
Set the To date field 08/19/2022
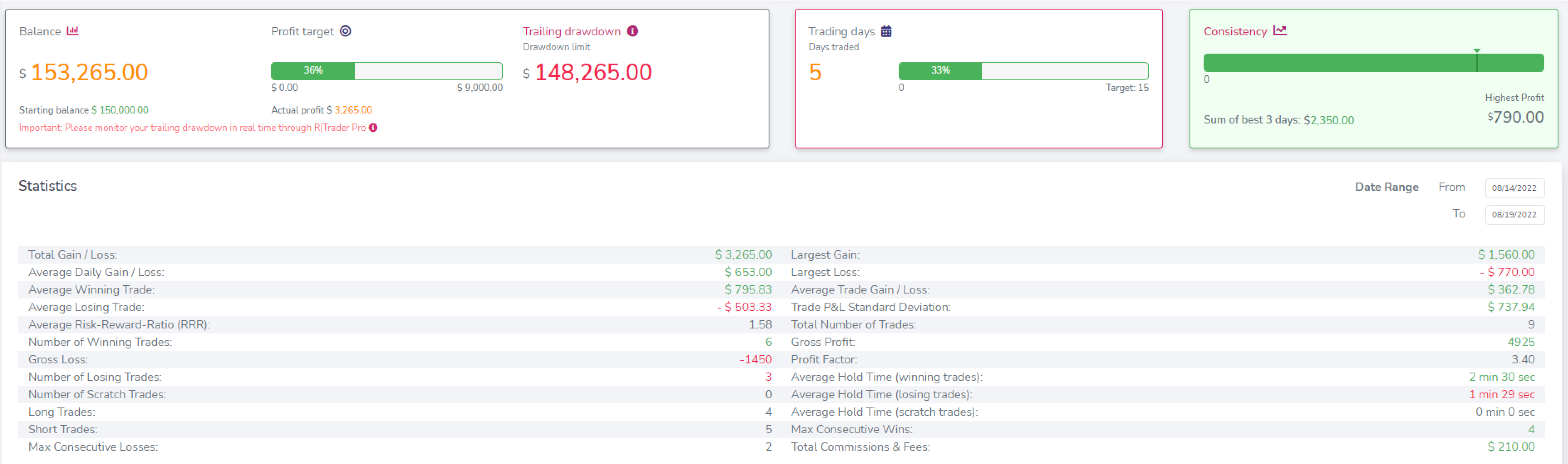click(x=1514, y=215)
